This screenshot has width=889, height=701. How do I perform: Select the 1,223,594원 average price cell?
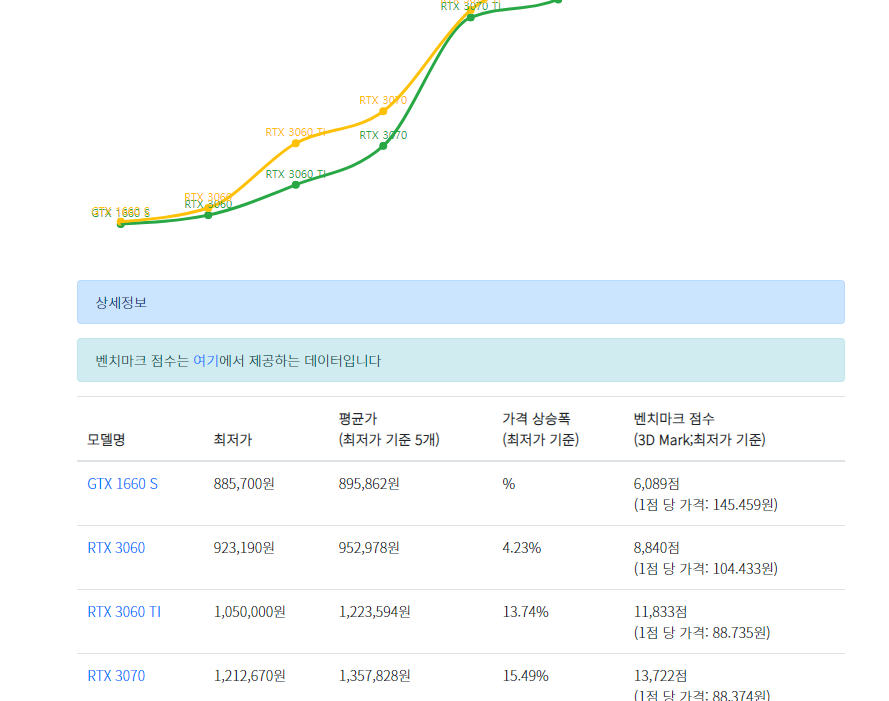pos(375,612)
